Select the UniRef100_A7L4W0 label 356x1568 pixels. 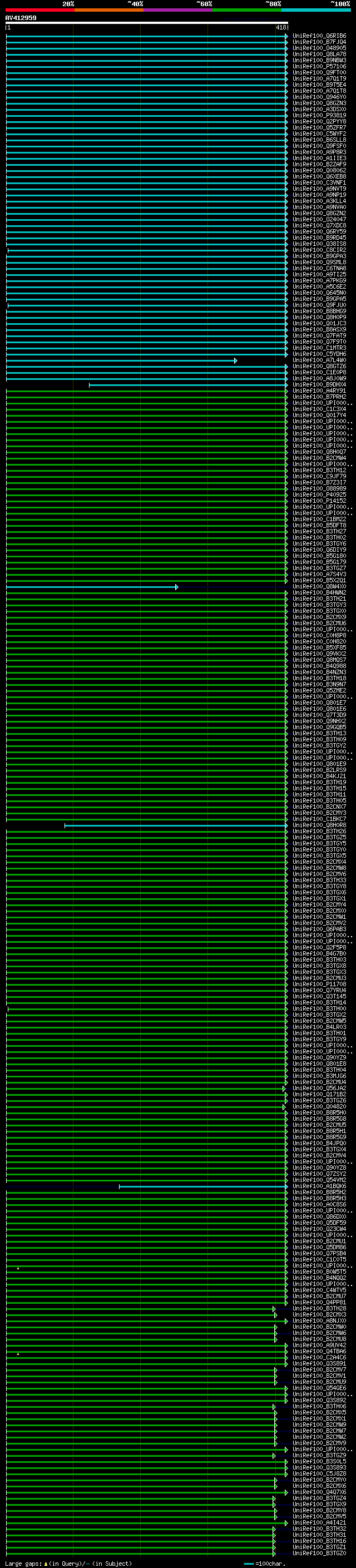319,360
